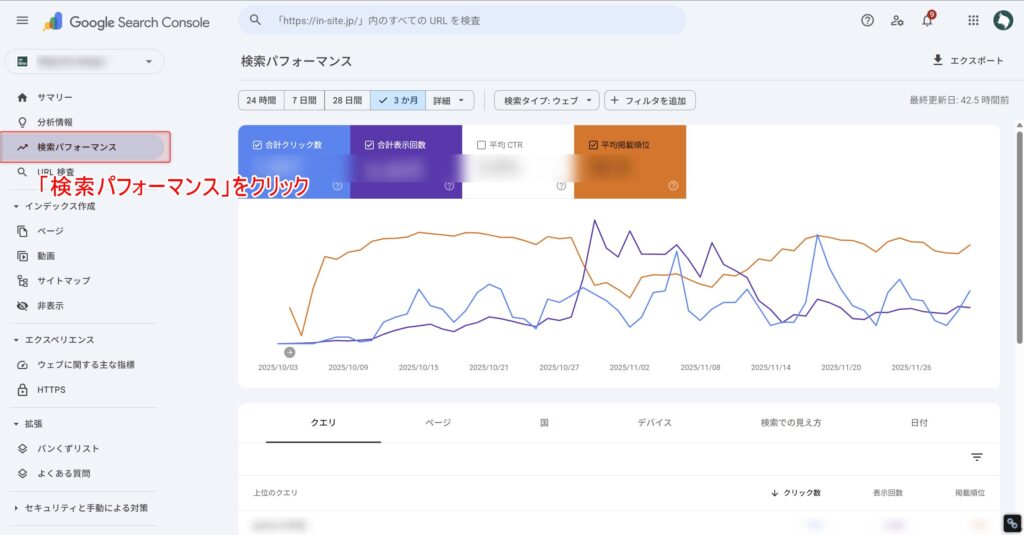The image size is (1024, 535).
Task: Click the 非表示 crossed-eye icon
Action: tap(22, 306)
